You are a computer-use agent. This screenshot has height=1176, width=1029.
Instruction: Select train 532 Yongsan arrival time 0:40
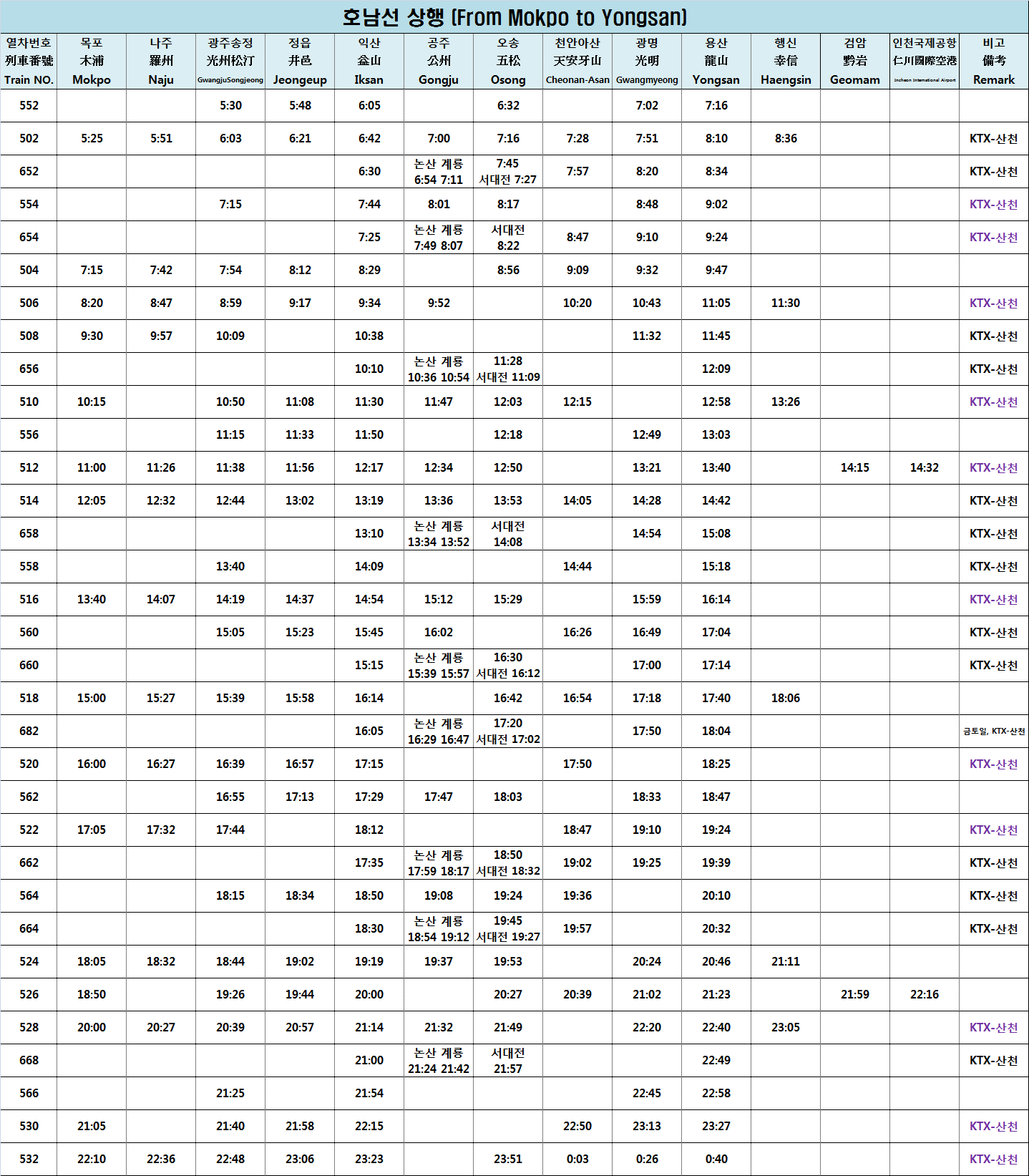pyautogui.click(x=716, y=1160)
